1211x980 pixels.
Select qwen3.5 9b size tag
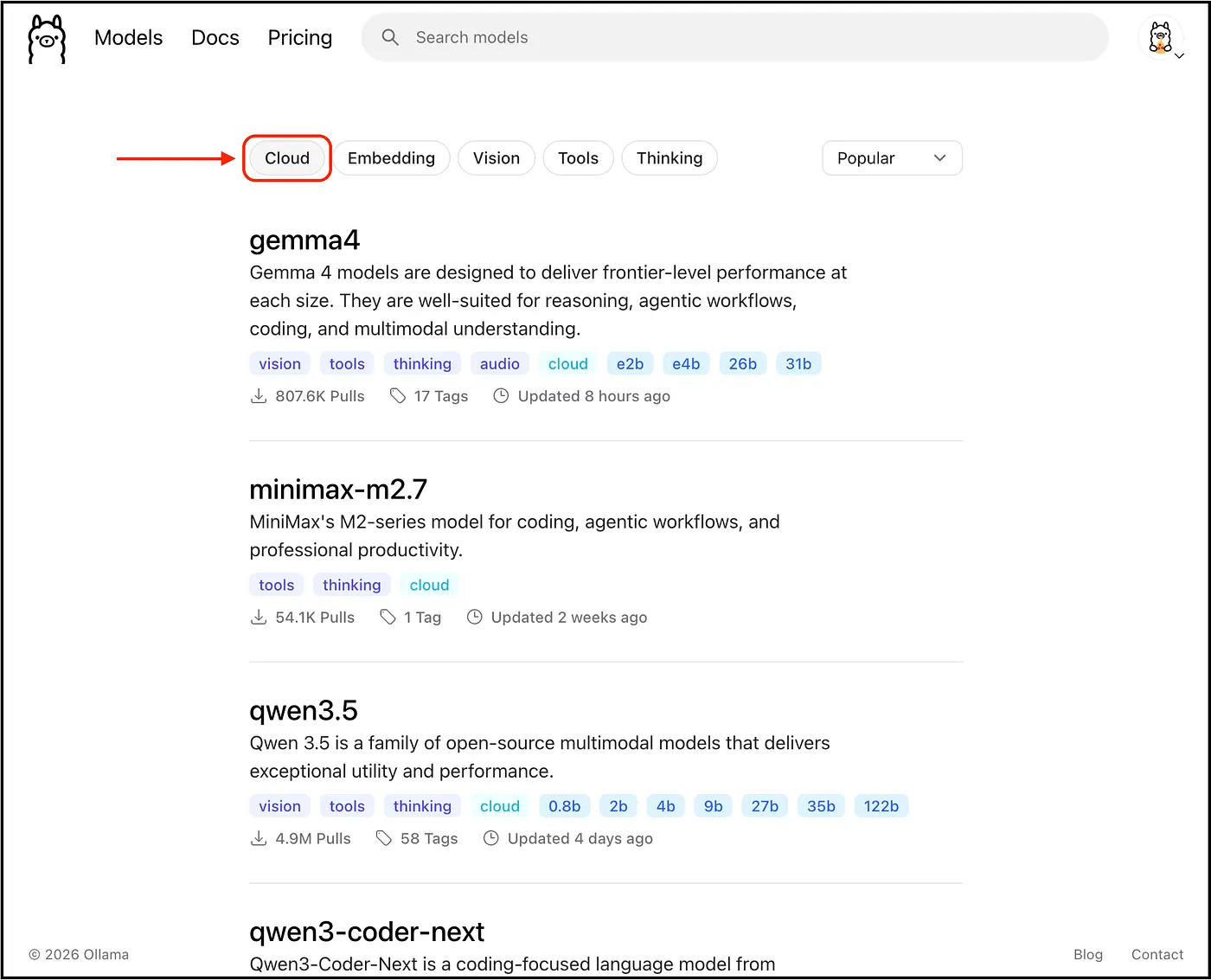pyautogui.click(x=713, y=806)
